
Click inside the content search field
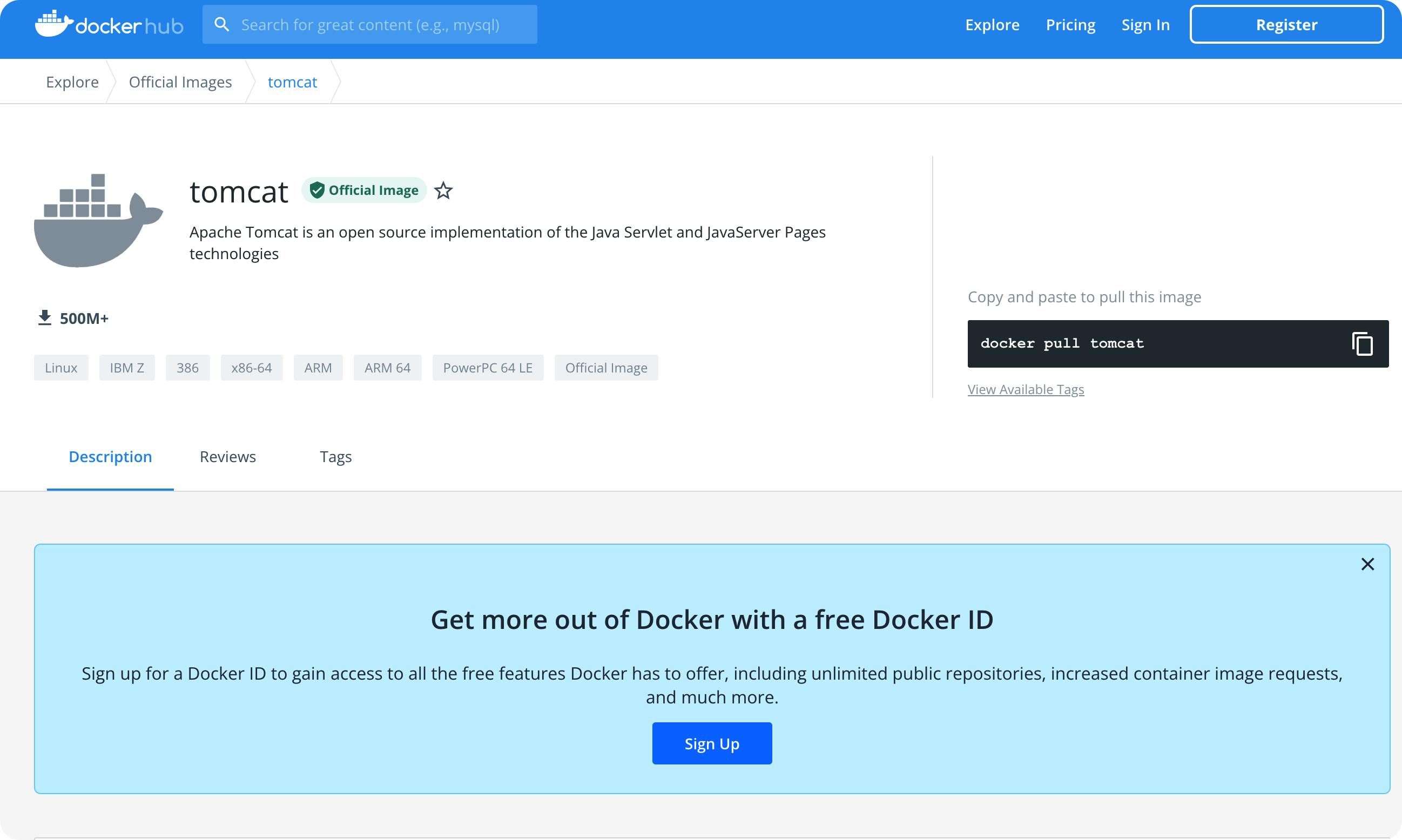385,24
